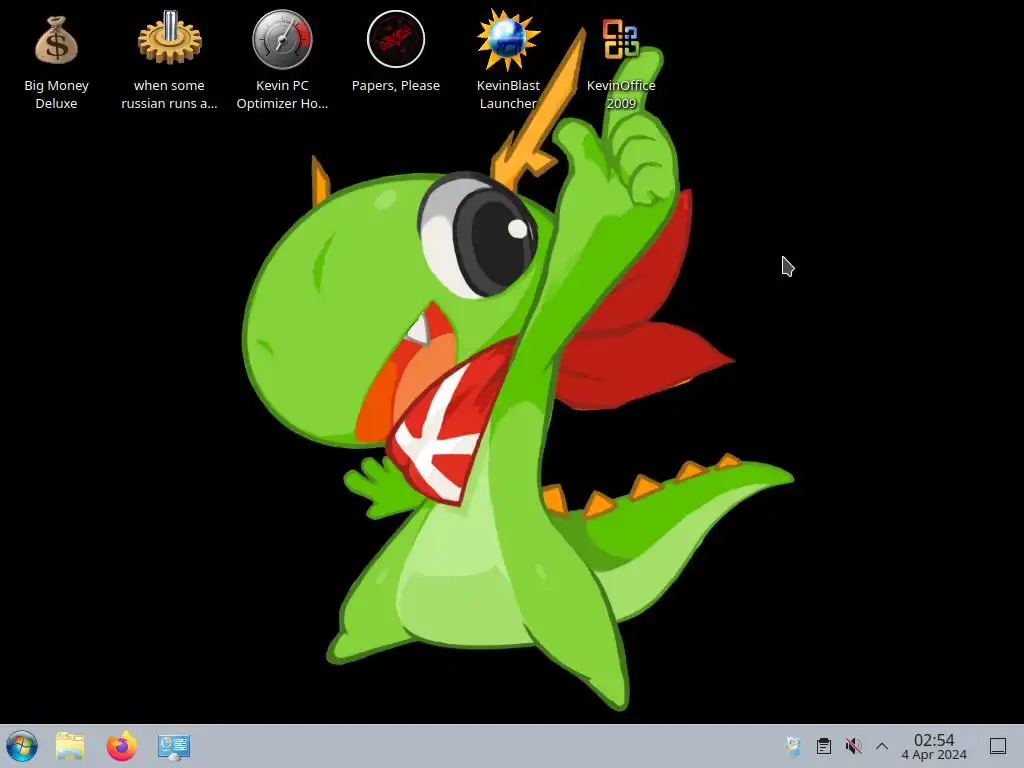Screen dimensions: 1024x768
Task: Select the gear icon labeled 'when some russian runs a...'
Action: (x=169, y=38)
